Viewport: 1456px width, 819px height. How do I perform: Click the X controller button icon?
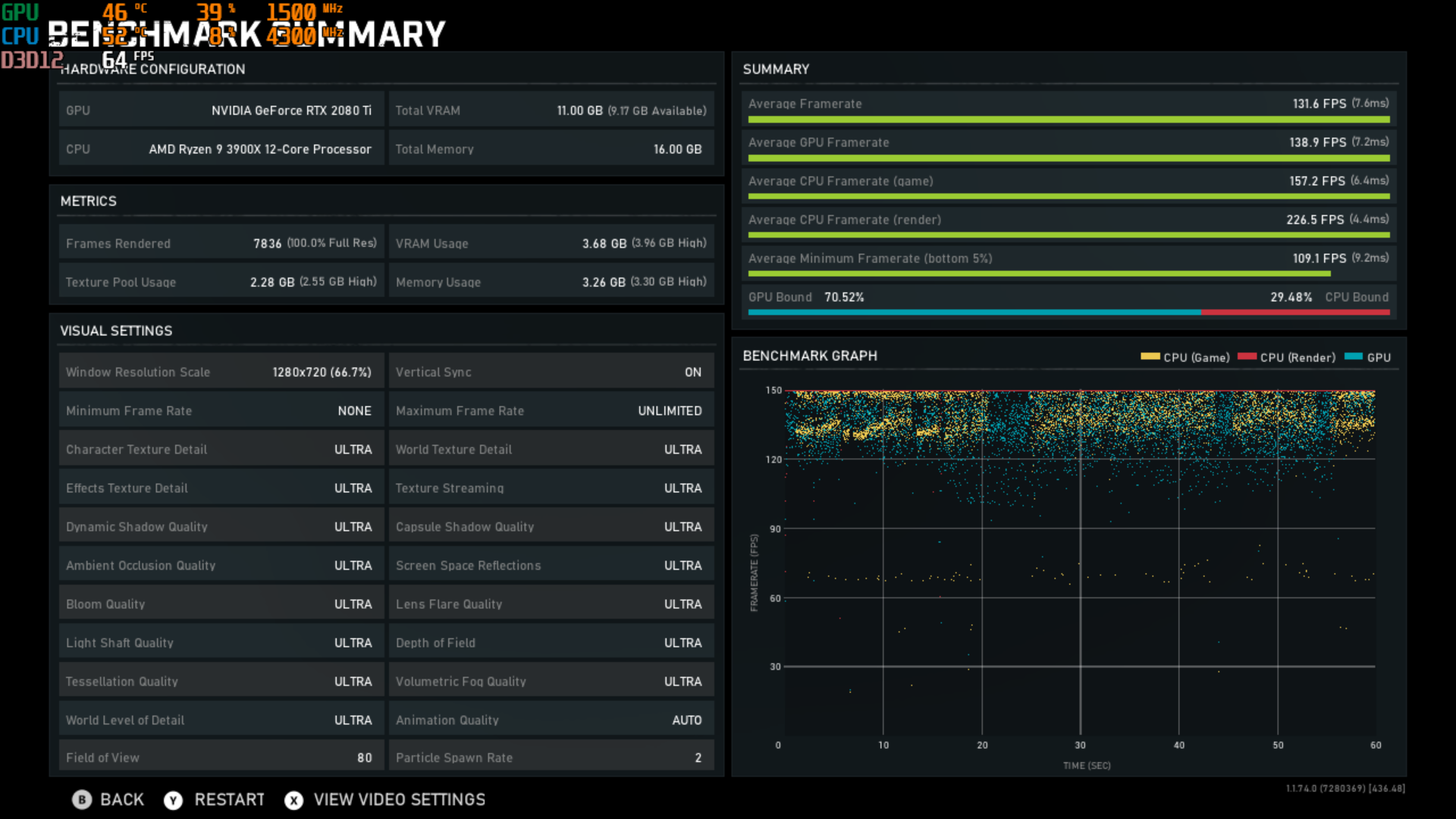click(293, 800)
